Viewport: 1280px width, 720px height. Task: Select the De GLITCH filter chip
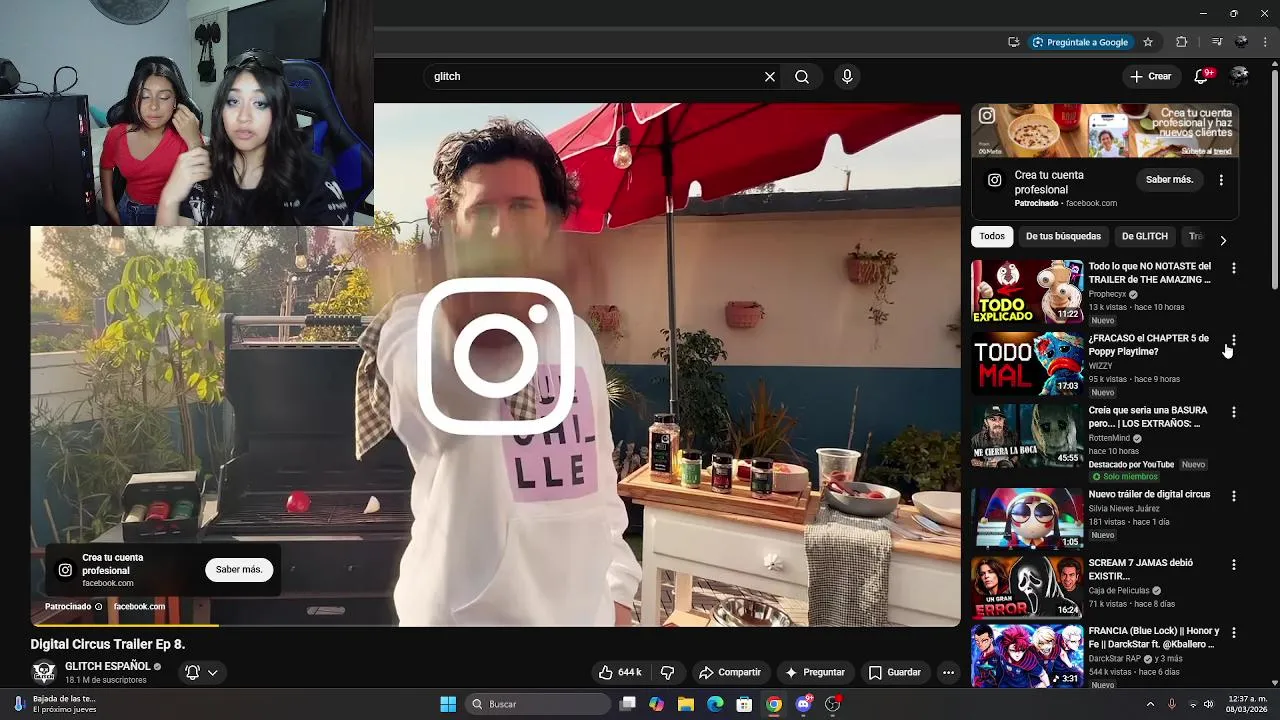point(1145,237)
